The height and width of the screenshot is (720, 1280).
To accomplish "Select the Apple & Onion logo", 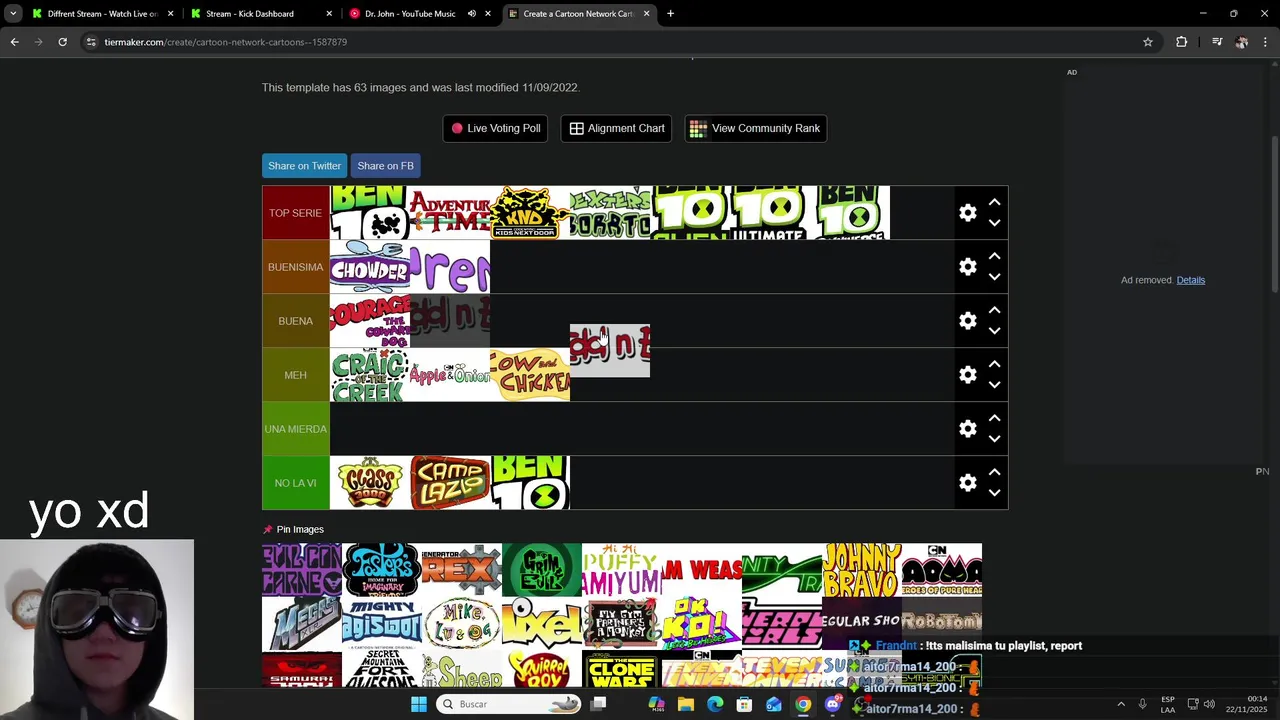I will [x=450, y=375].
